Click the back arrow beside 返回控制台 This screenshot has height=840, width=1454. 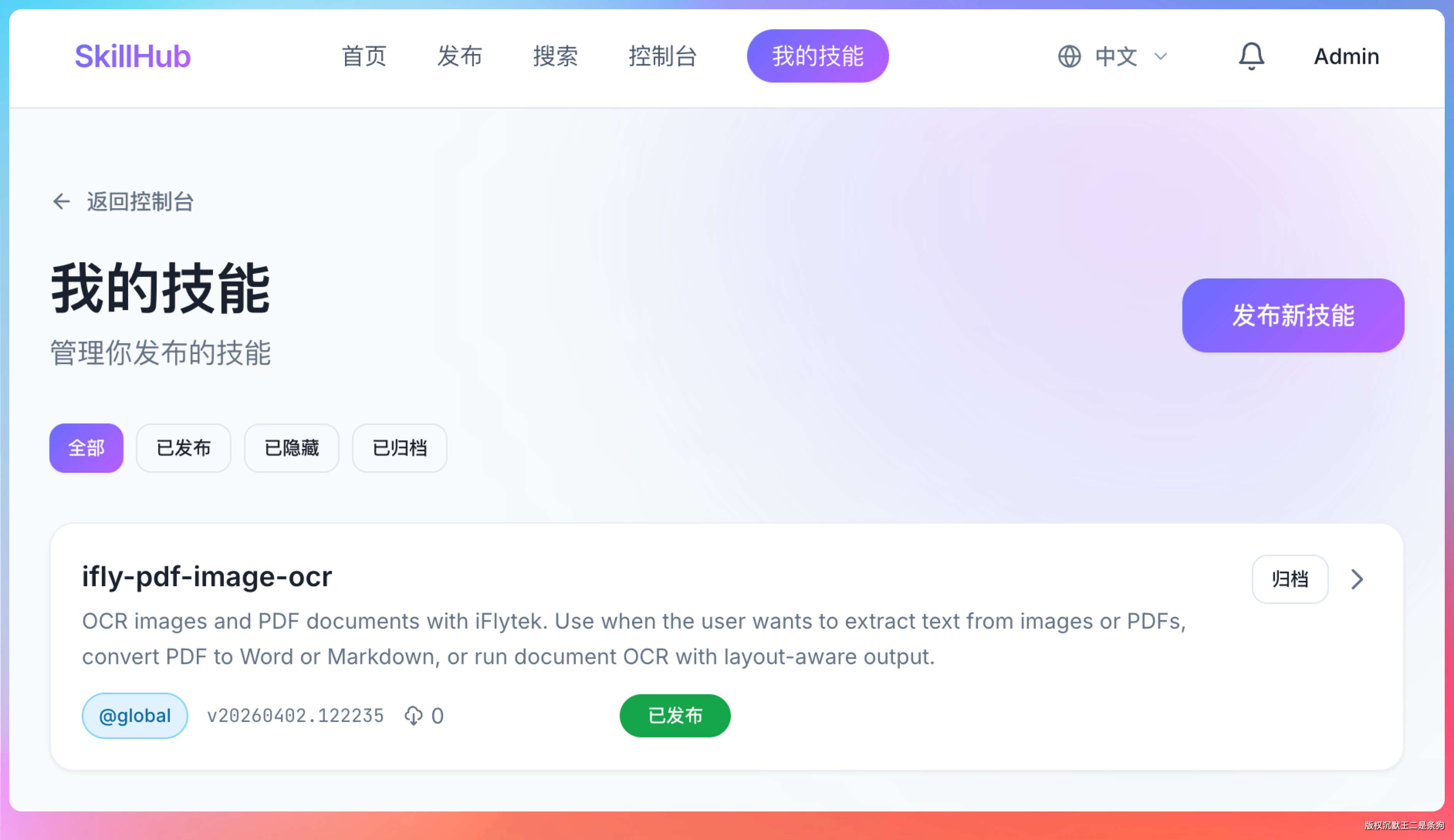pyautogui.click(x=62, y=201)
